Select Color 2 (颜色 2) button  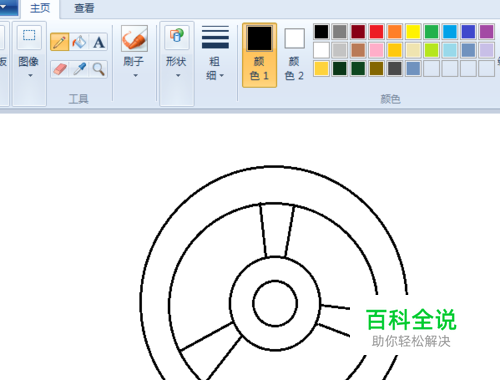[294, 55]
